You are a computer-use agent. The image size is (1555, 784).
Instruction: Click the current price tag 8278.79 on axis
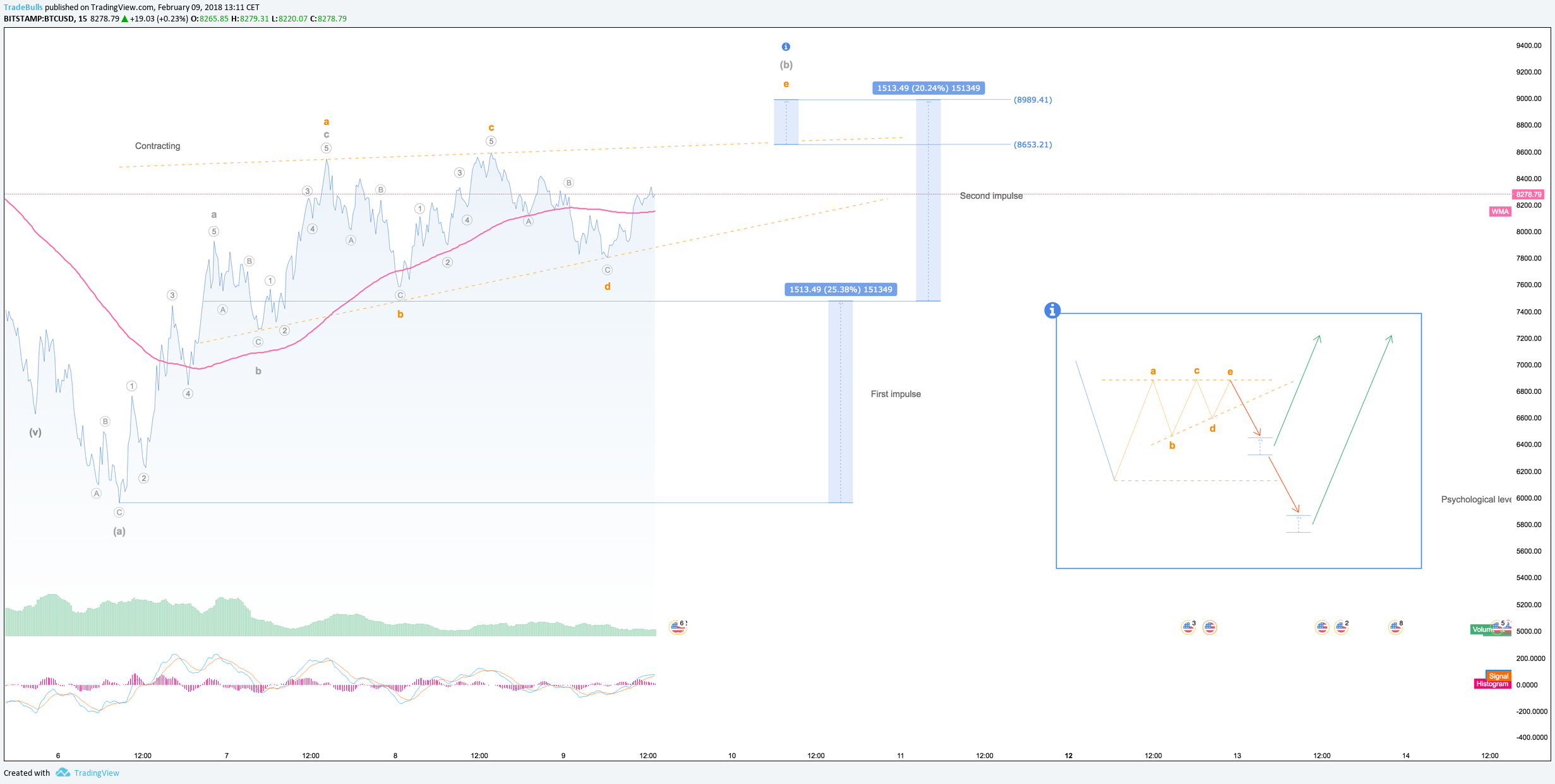point(1528,194)
